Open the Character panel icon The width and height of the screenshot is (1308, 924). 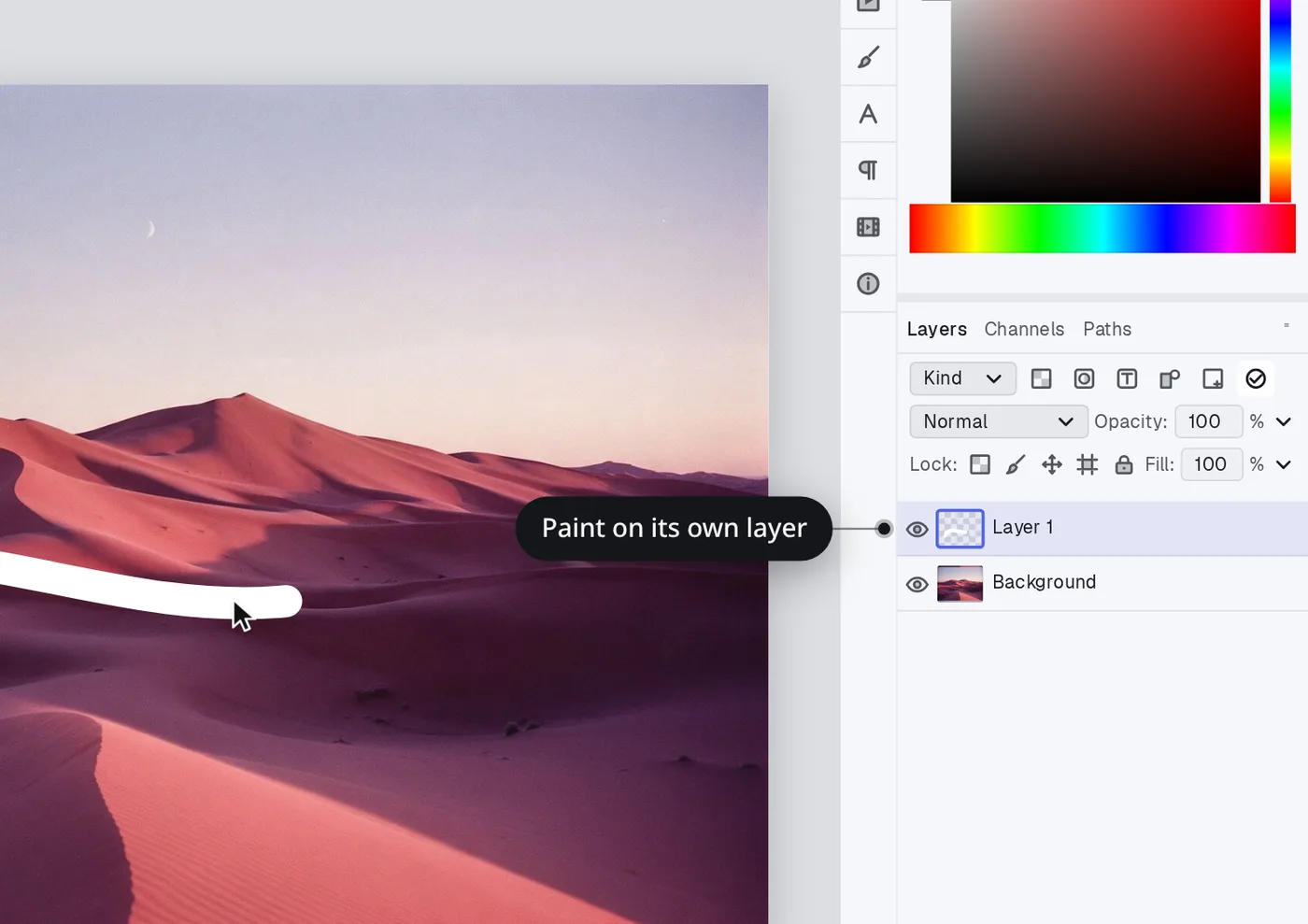pyautogui.click(x=868, y=114)
